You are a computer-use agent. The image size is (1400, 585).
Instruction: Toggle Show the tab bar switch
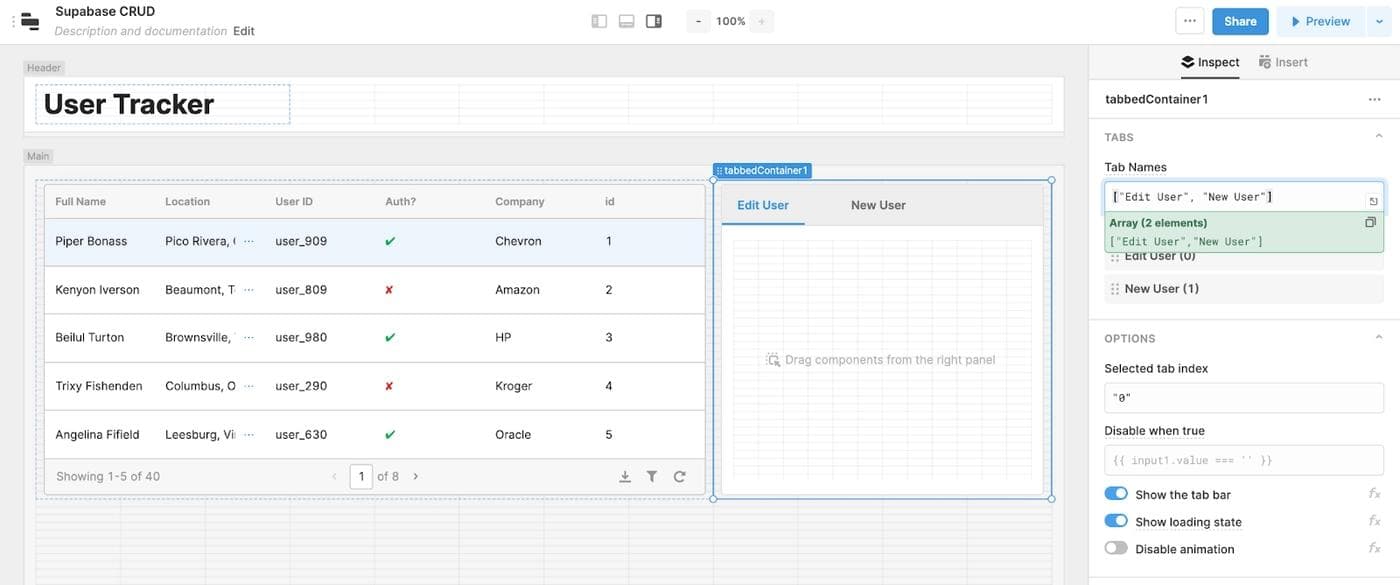1116,494
